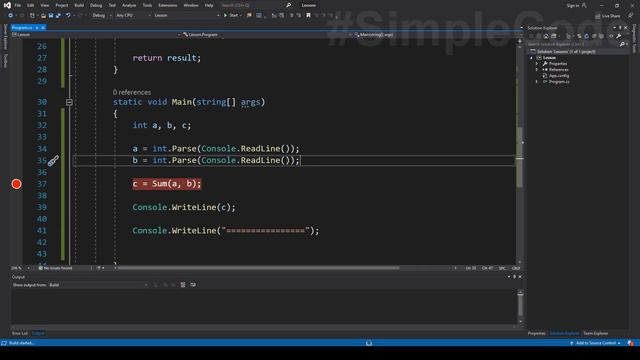
Task: Click the highlighted 'c = Sum(a, b);' statement
Action: pos(167,184)
